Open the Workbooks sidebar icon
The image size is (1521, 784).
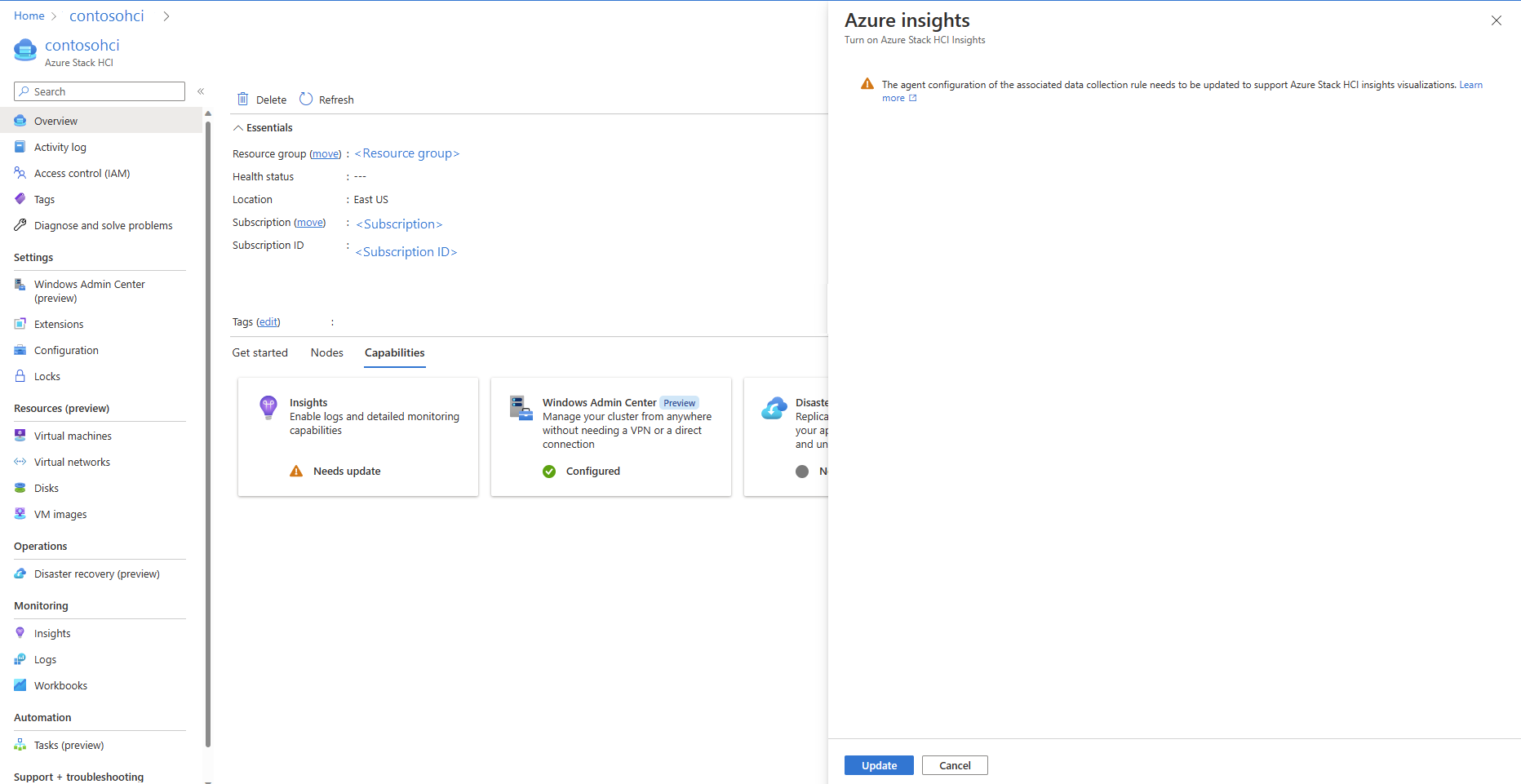[20, 685]
